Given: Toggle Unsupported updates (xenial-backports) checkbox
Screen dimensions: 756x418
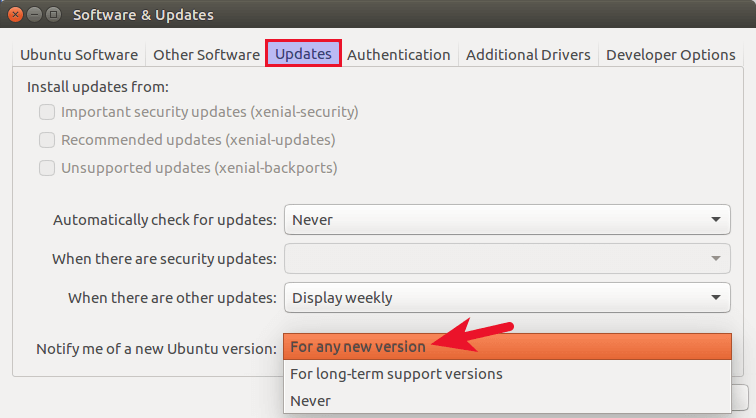Looking at the screenshot, I should click(47, 168).
